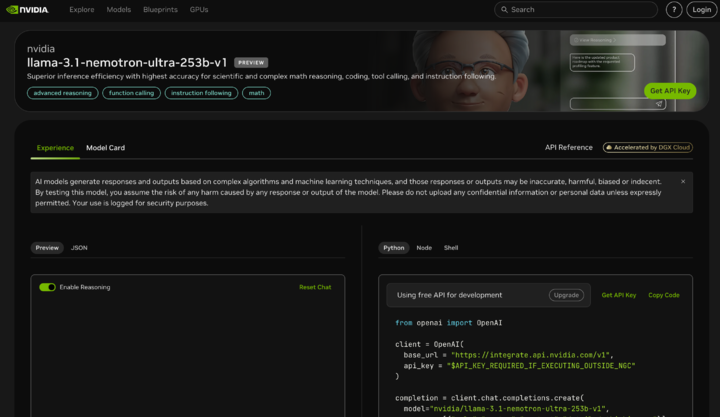Click Get API Key link above code

(x=619, y=295)
